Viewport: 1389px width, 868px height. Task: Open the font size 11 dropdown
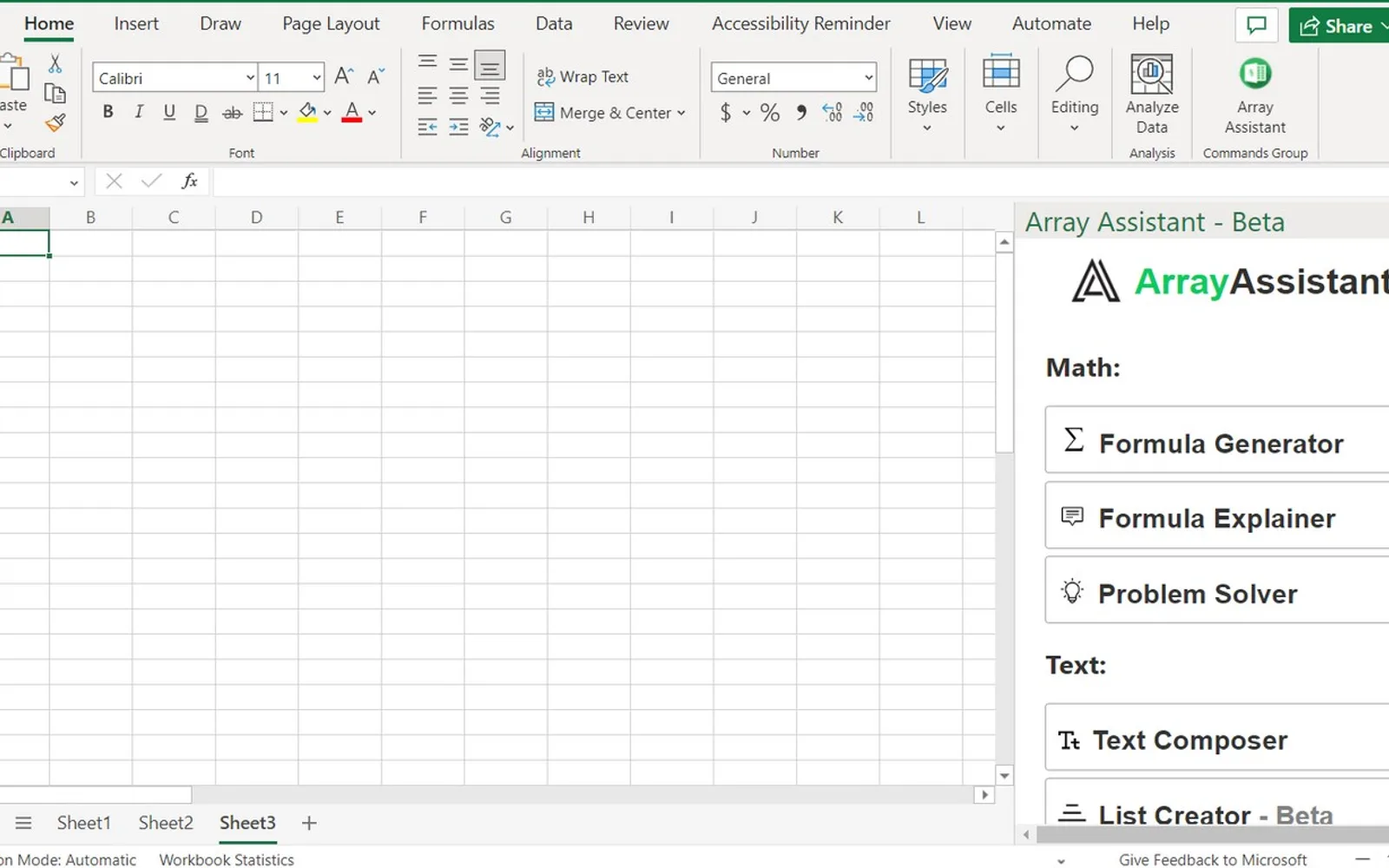click(316, 78)
